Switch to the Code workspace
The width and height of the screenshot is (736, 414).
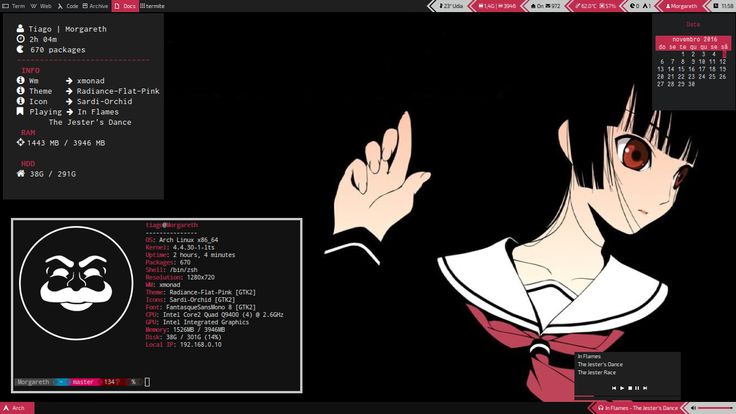[x=68, y=6]
